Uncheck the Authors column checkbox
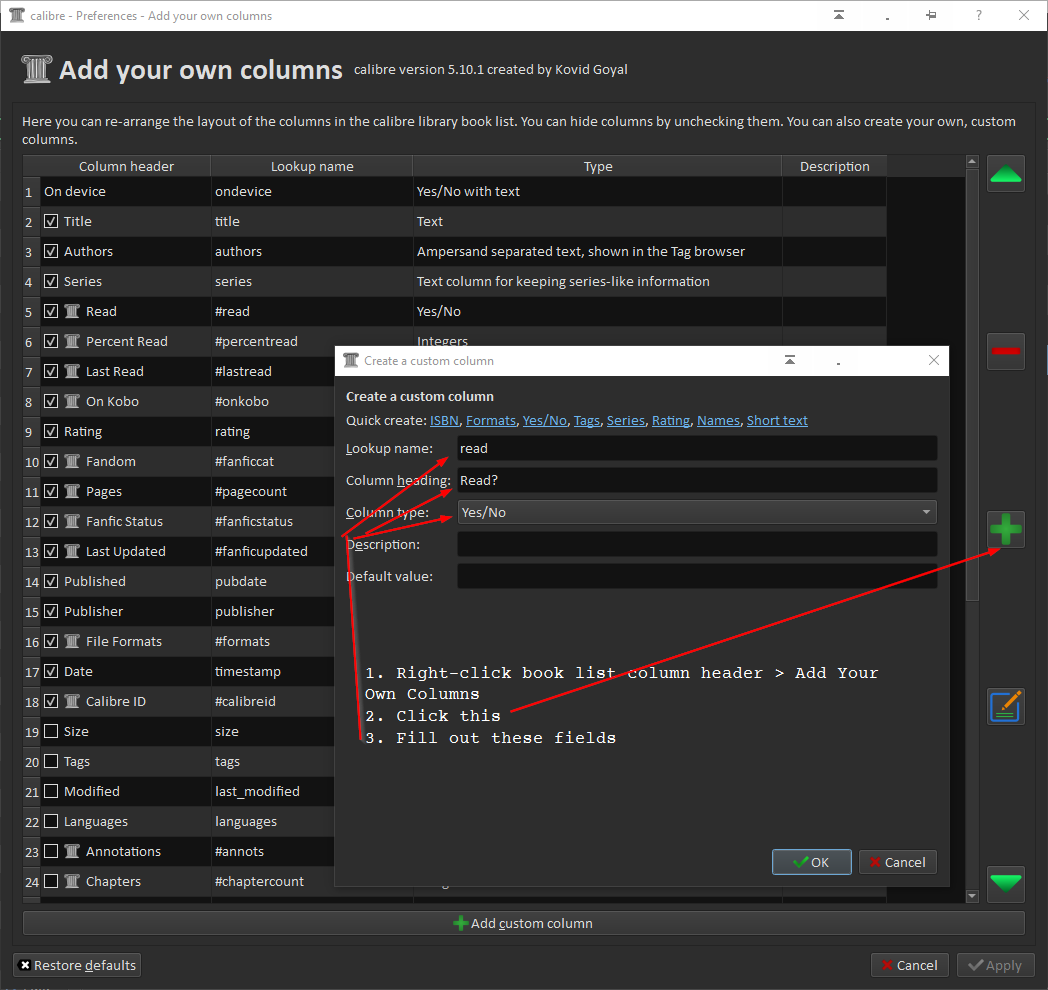Image resolution: width=1048 pixels, height=990 pixels. [x=51, y=251]
